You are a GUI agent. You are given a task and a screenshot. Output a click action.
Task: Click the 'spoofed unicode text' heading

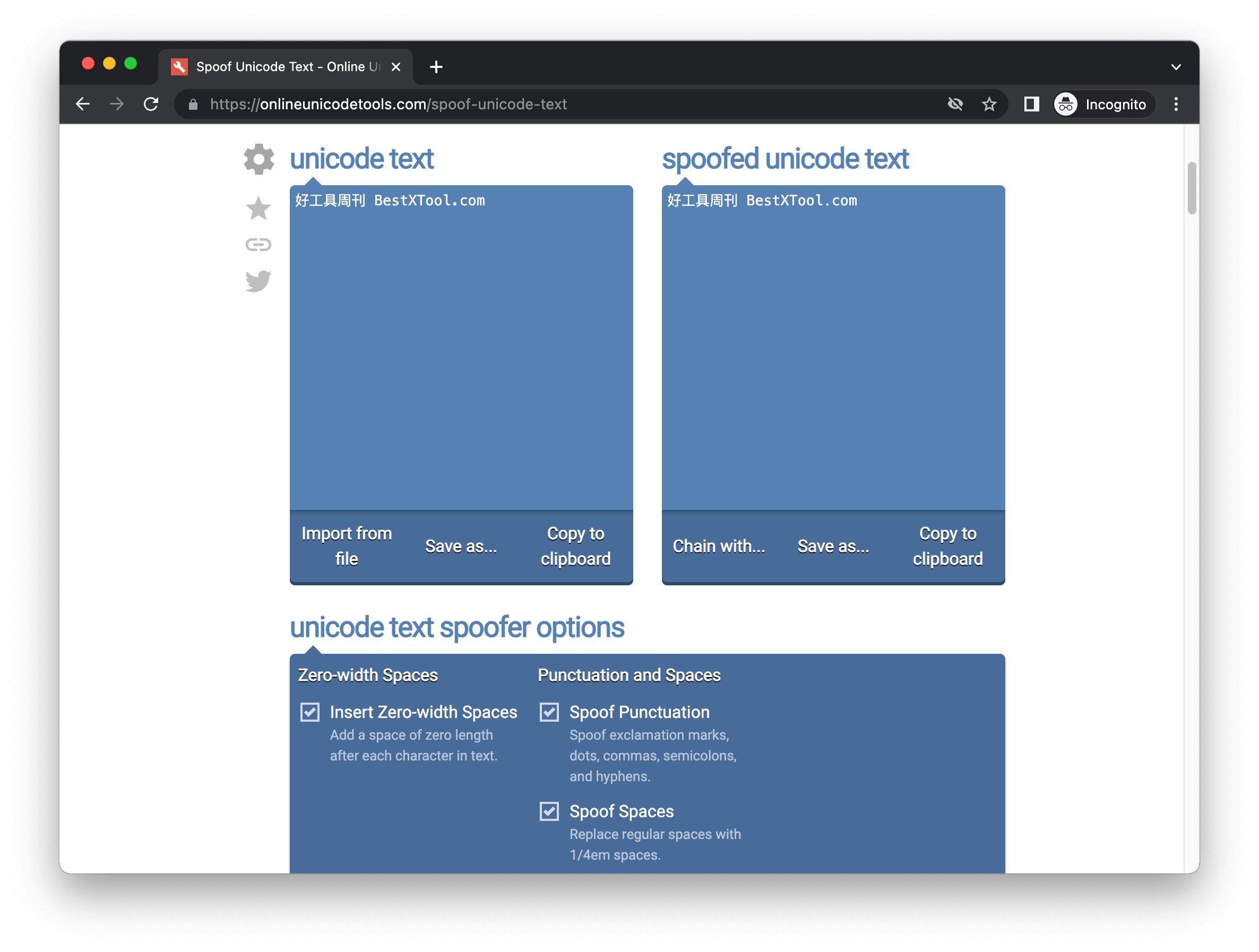pyautogui.click(x=785, y=159)
